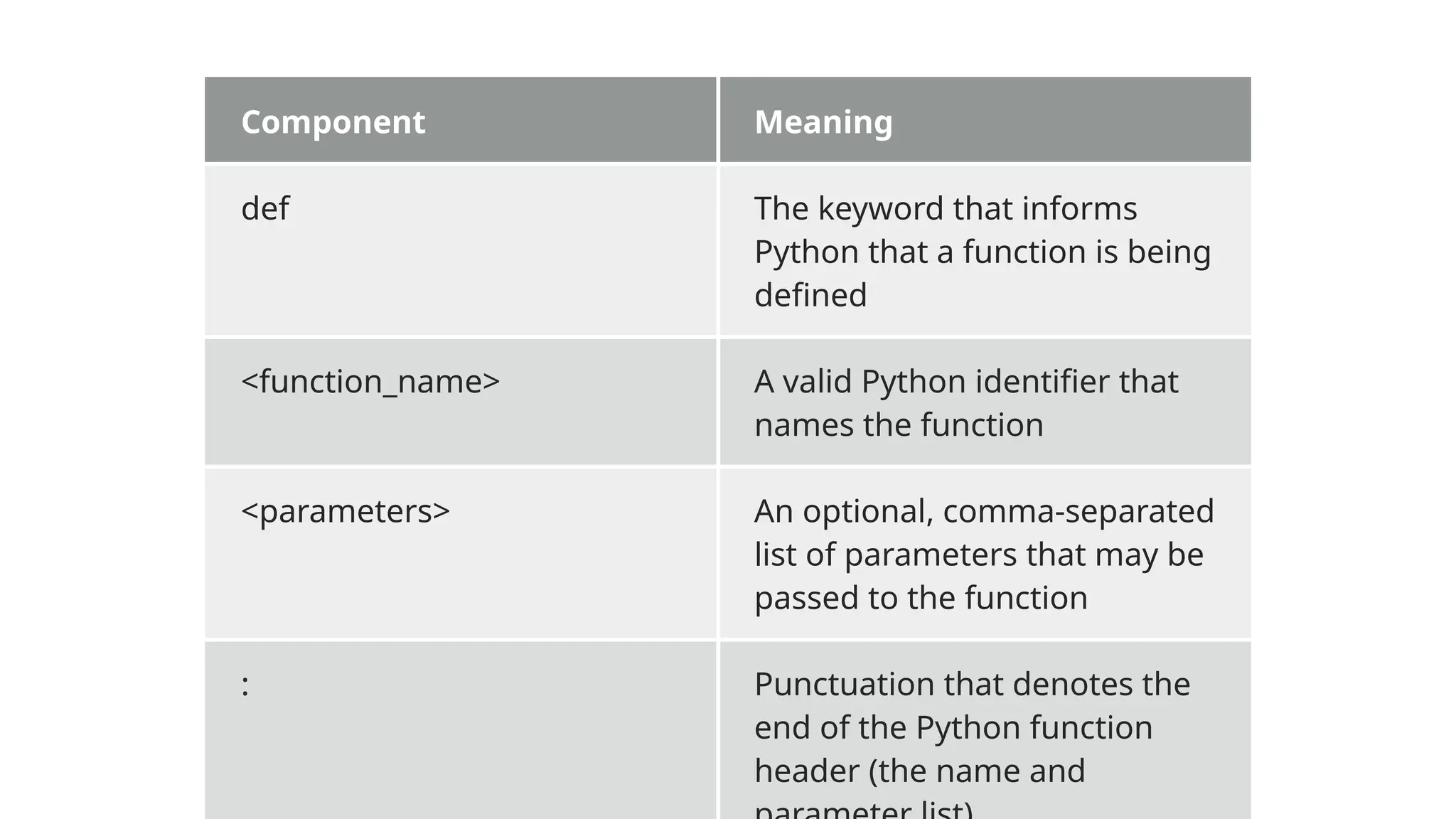The height and width of the screenshot is (819, 1456).
Task: Click the colon ":" component cell
Action: tap(246, 686)
